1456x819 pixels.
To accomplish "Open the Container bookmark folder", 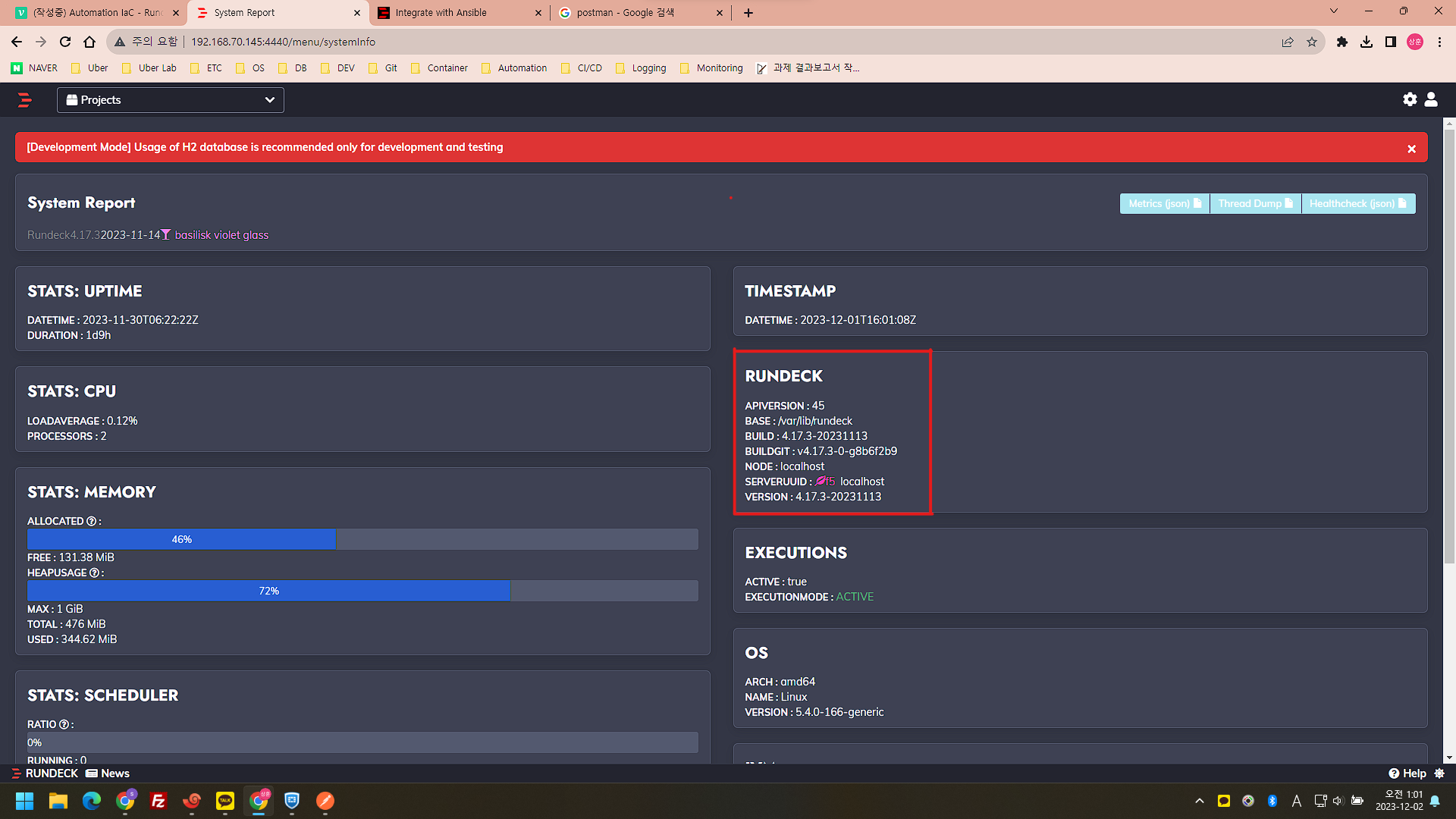I will (x=439, y=68).
